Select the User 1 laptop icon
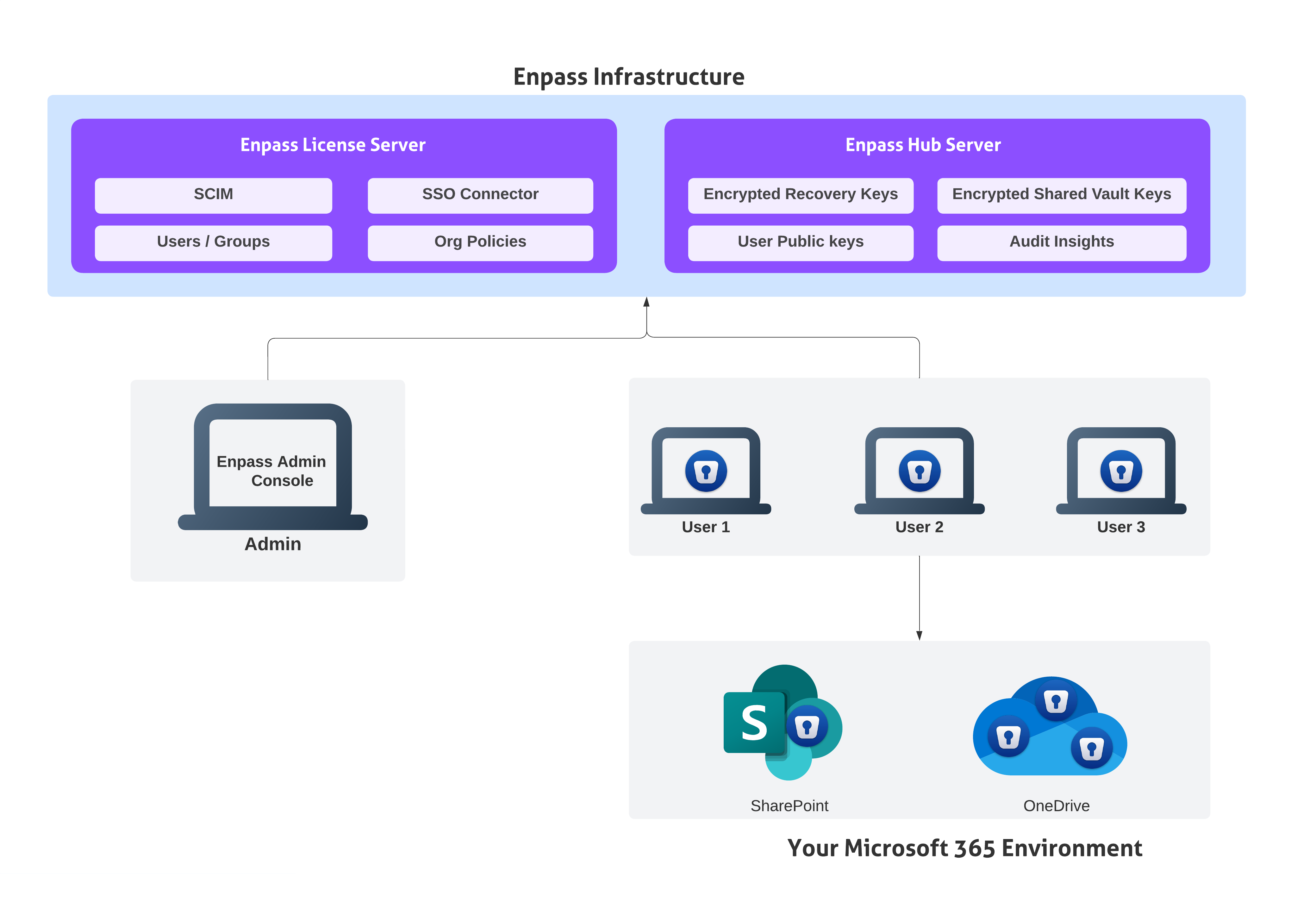Viewport: 1316px width, 902px height. [706, 471]
